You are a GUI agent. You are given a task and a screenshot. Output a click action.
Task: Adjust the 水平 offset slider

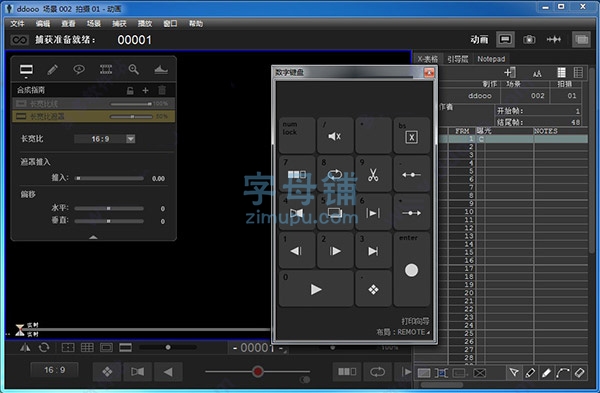click(109, 209)
